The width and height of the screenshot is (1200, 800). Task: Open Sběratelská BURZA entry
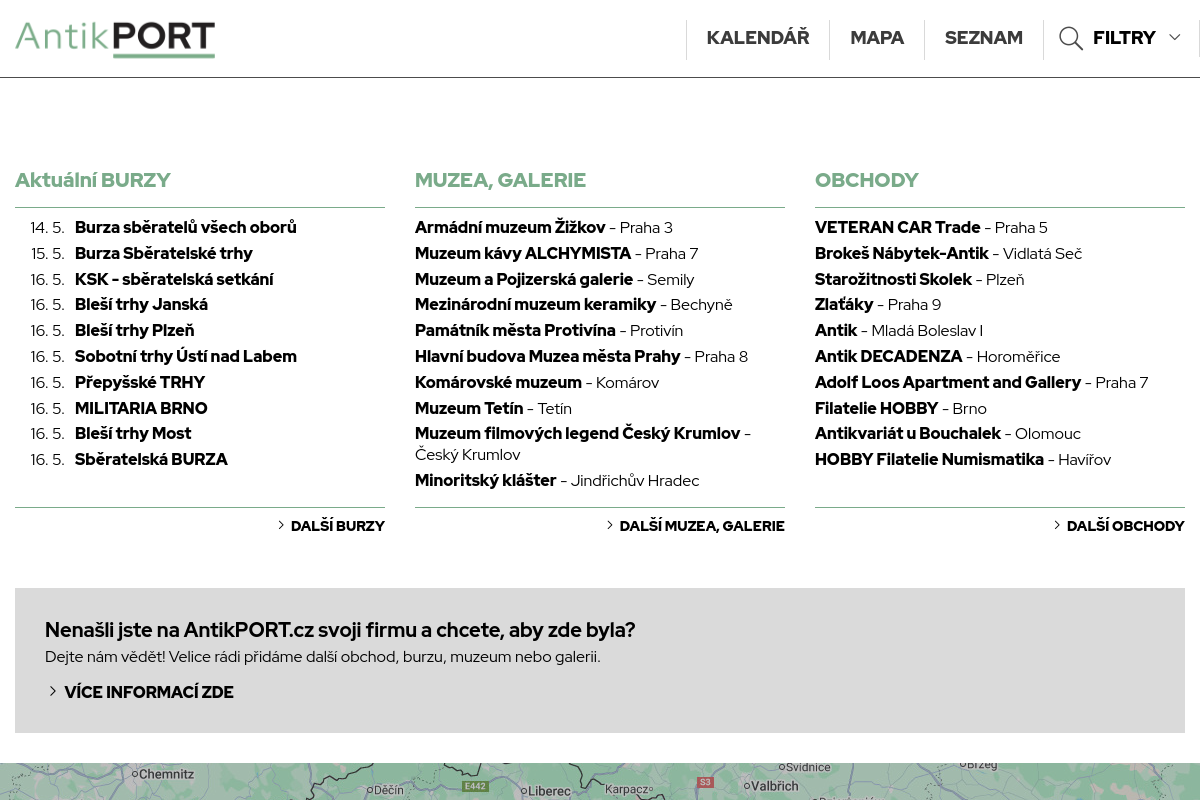tap(151, 460)
